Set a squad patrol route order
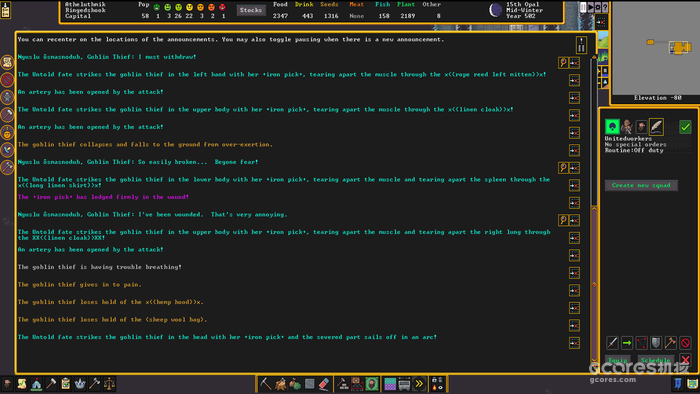The image size is (700, 394). coord(642,343)
